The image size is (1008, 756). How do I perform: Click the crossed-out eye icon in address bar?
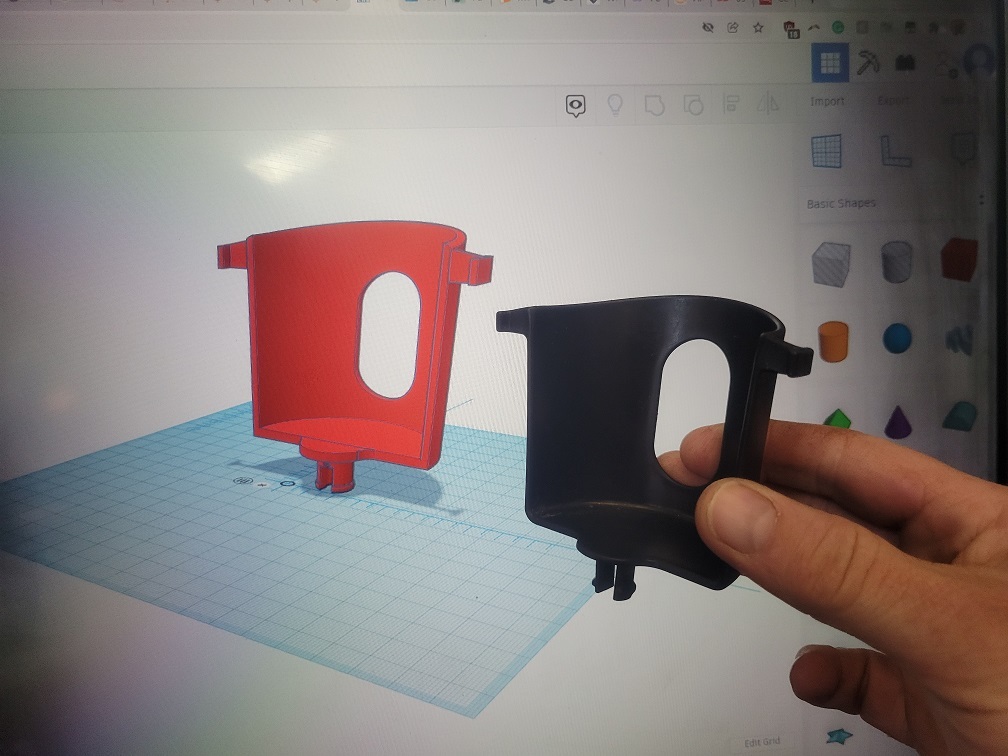(708, 27)
